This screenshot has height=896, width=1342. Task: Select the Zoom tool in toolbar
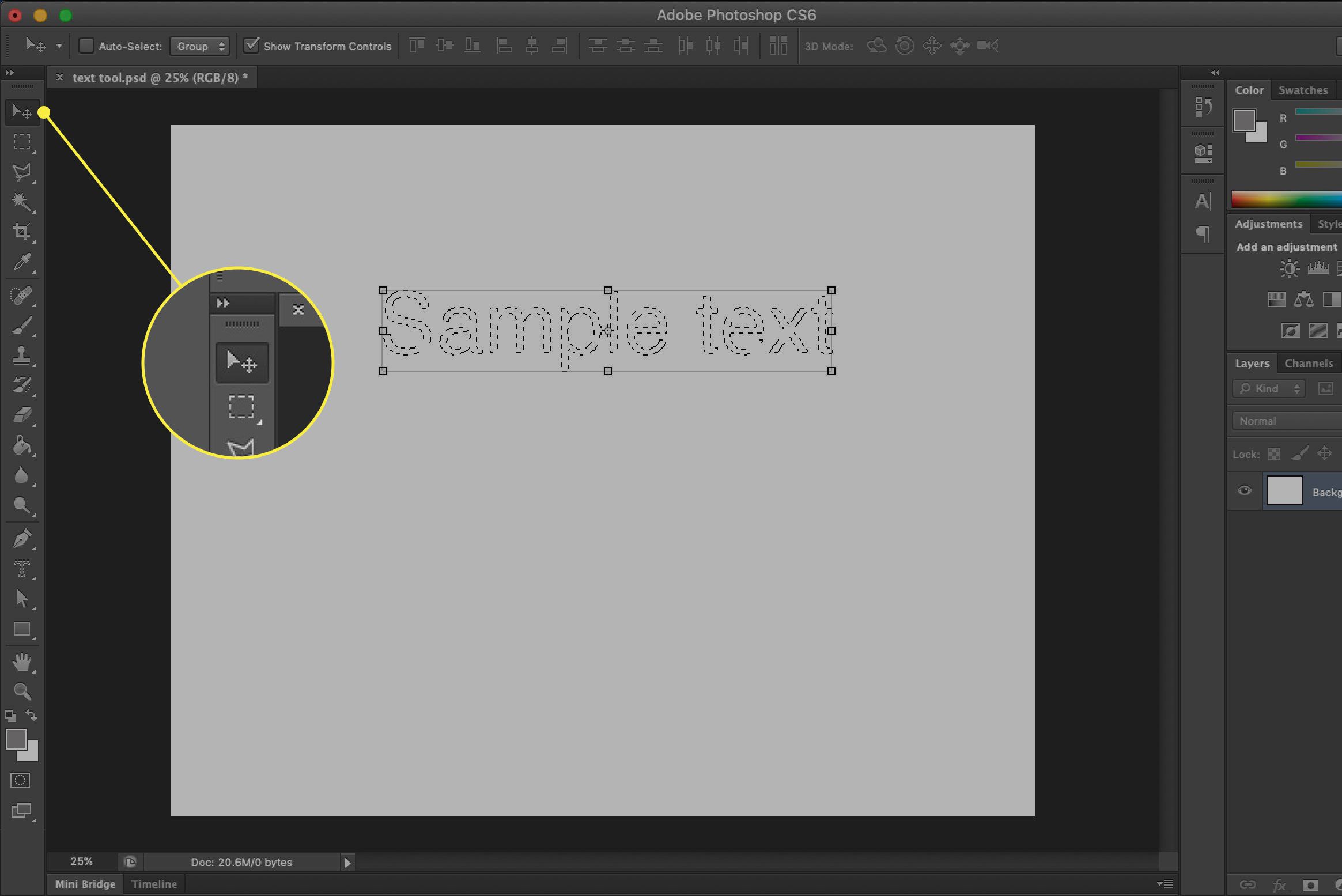tap(22, 692)
